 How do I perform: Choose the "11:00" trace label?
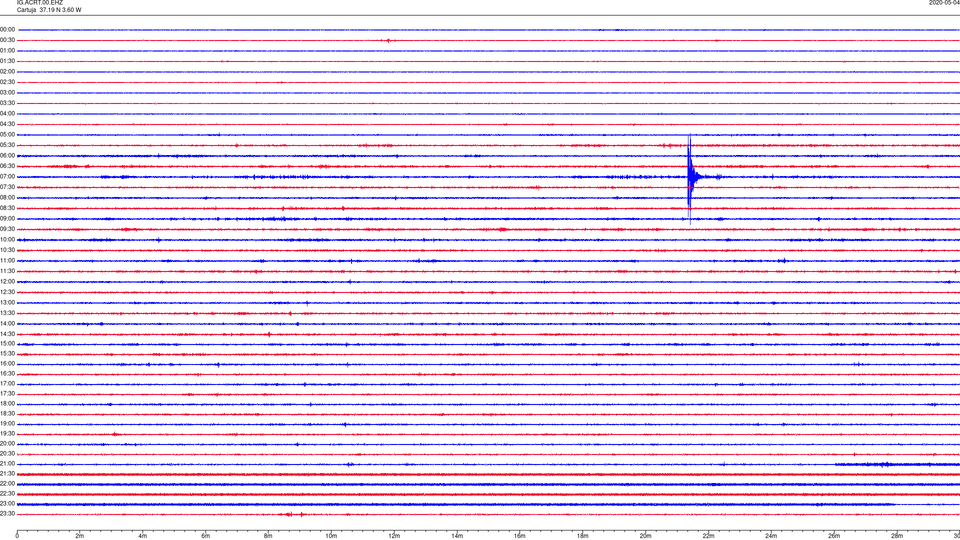click(7, 261)
